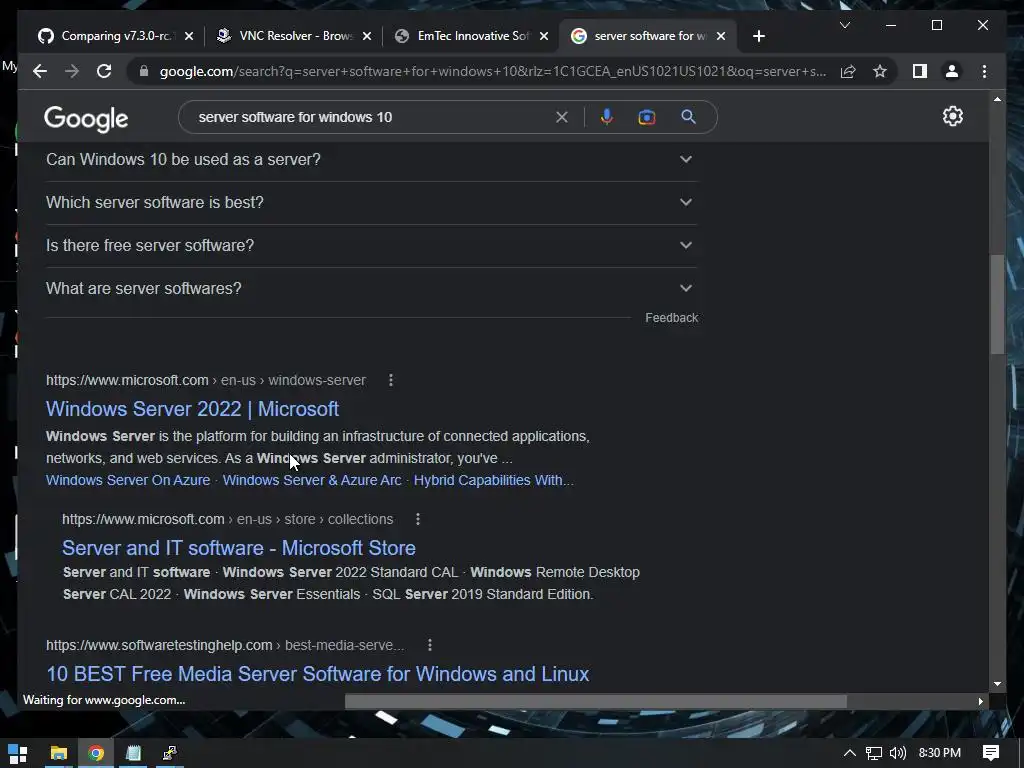Open Server and IT software - Microsoft Store
1024x768 pixels.
point(239,548)
